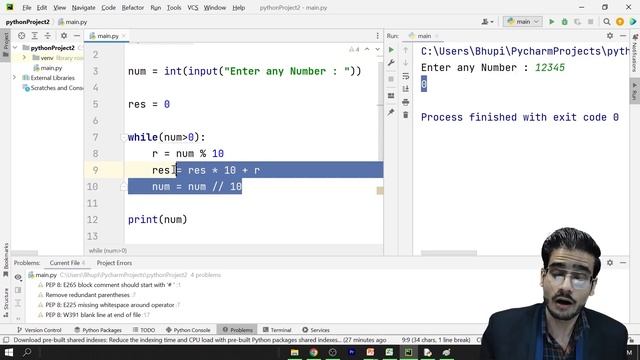Click Restore Layout icon in Run panel
Screen dimensions: 640x360
[391, 96]
